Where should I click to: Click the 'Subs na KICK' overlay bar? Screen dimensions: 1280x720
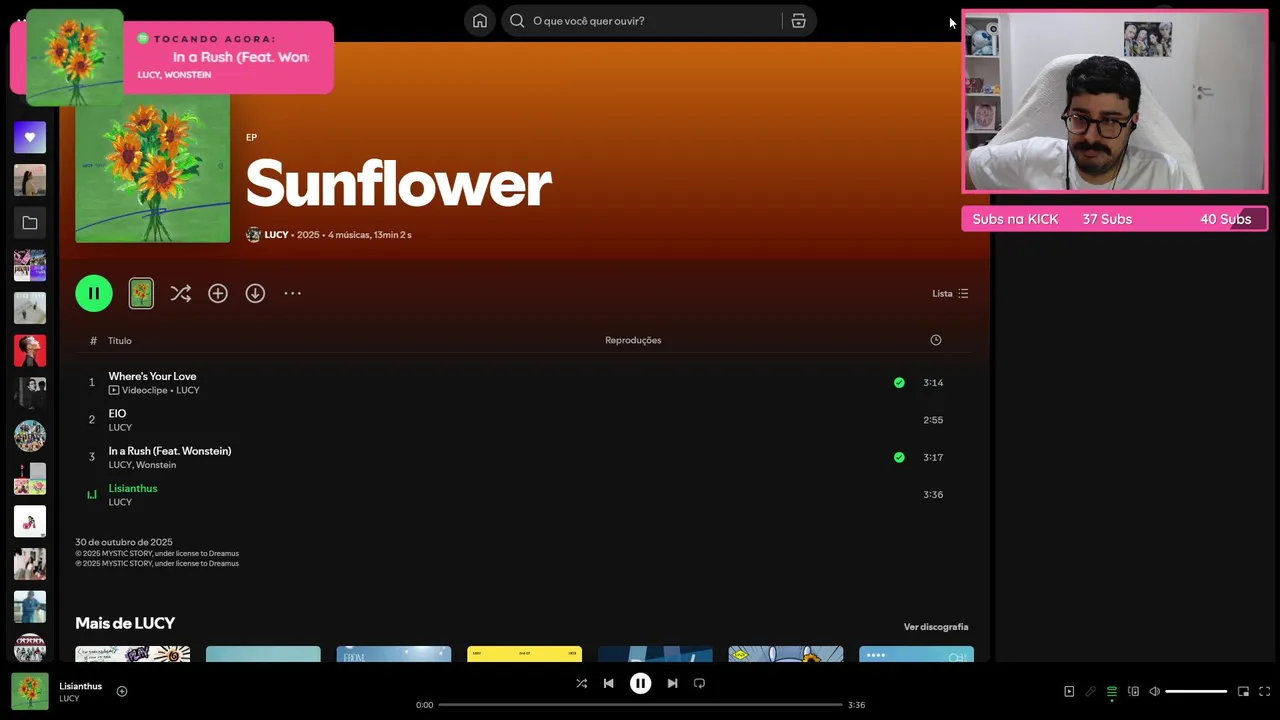coord(1114,219)
